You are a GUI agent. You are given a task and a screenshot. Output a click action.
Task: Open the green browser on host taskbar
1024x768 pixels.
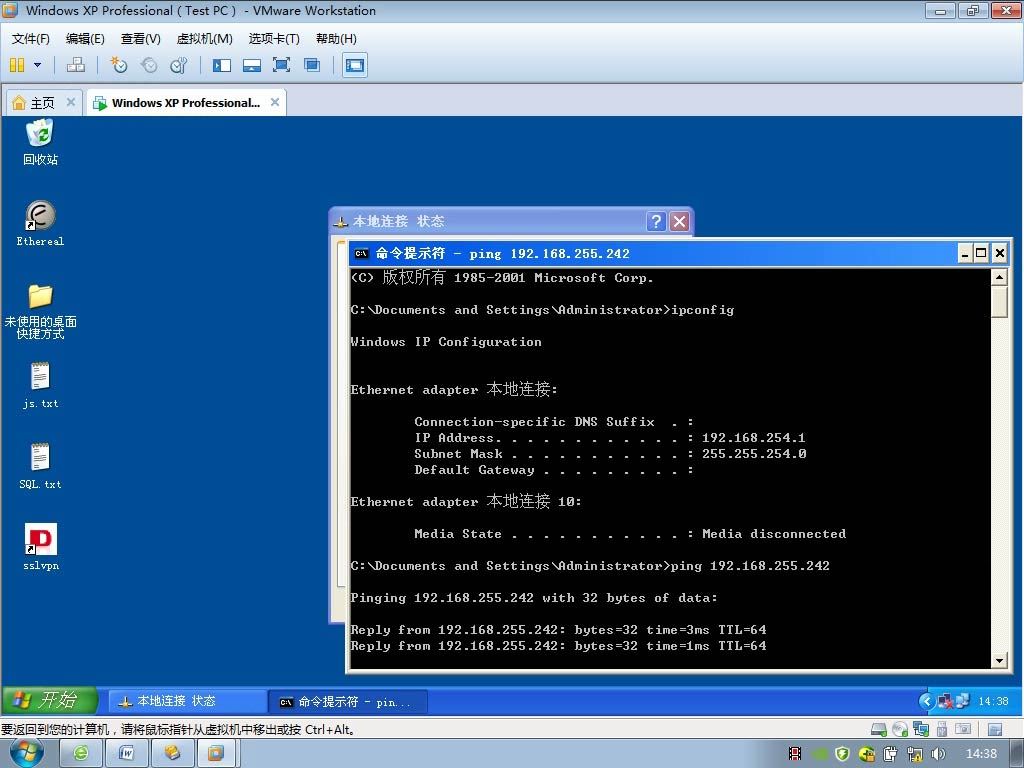(x=80, y=754)
